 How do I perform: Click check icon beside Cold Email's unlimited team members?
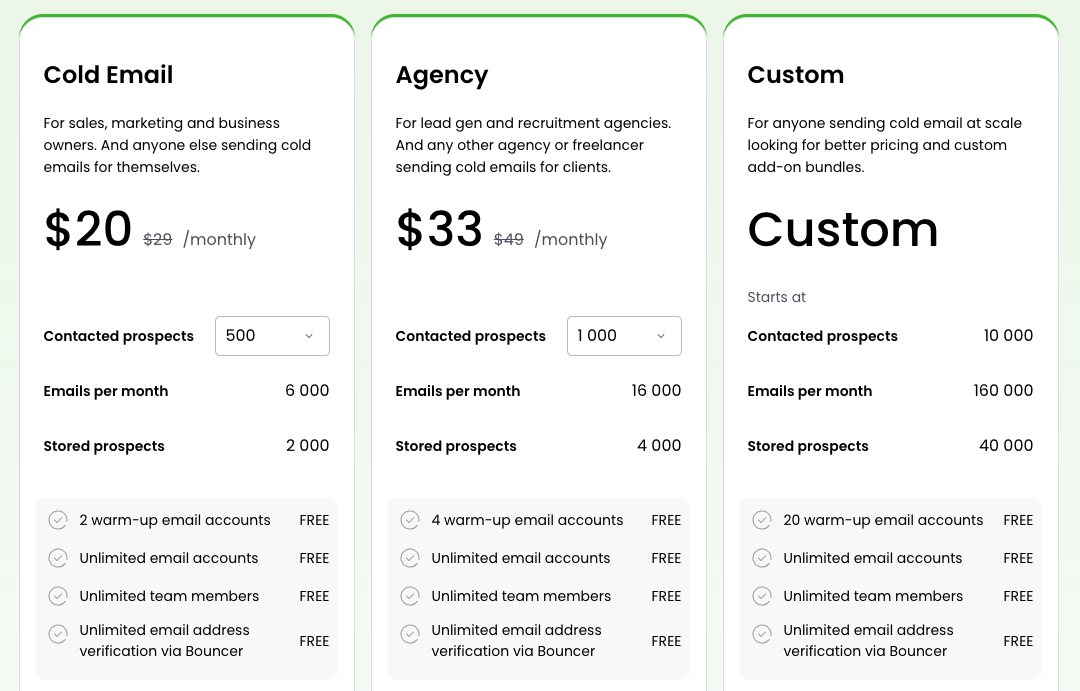tap(58, 596)
